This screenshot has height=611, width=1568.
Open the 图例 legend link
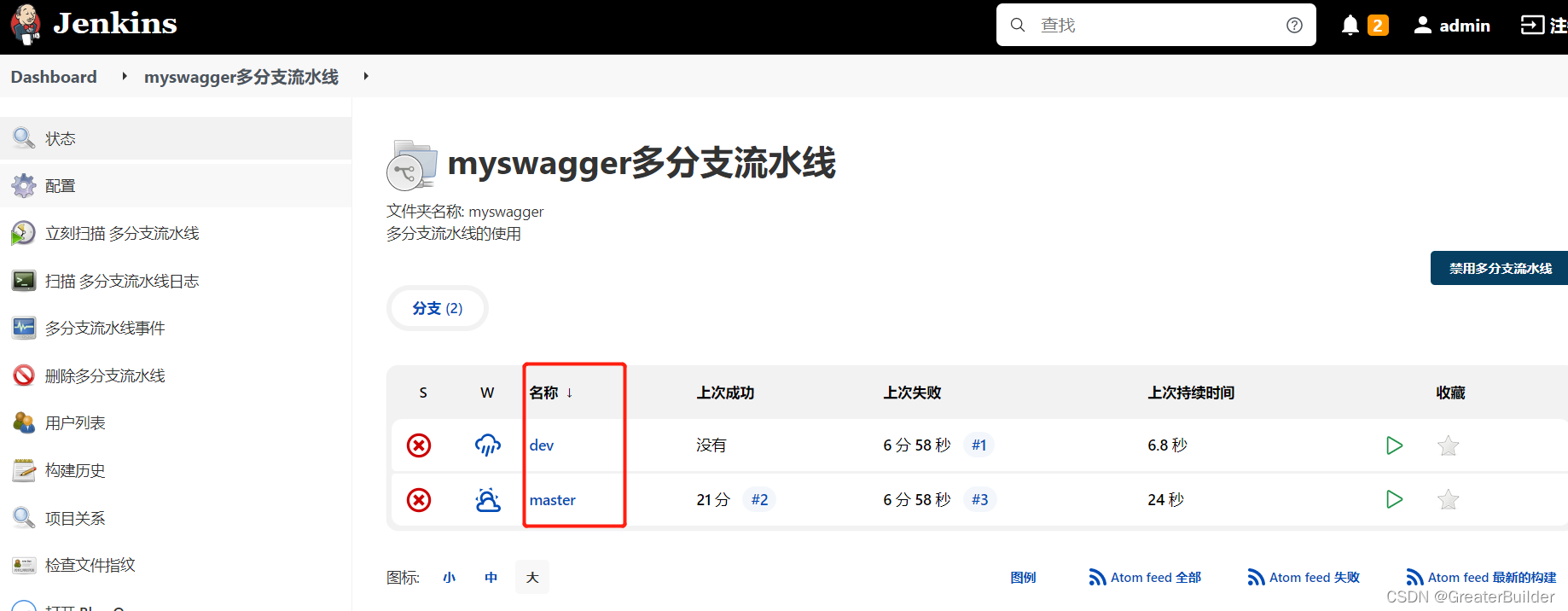(x=1023, y=578)
